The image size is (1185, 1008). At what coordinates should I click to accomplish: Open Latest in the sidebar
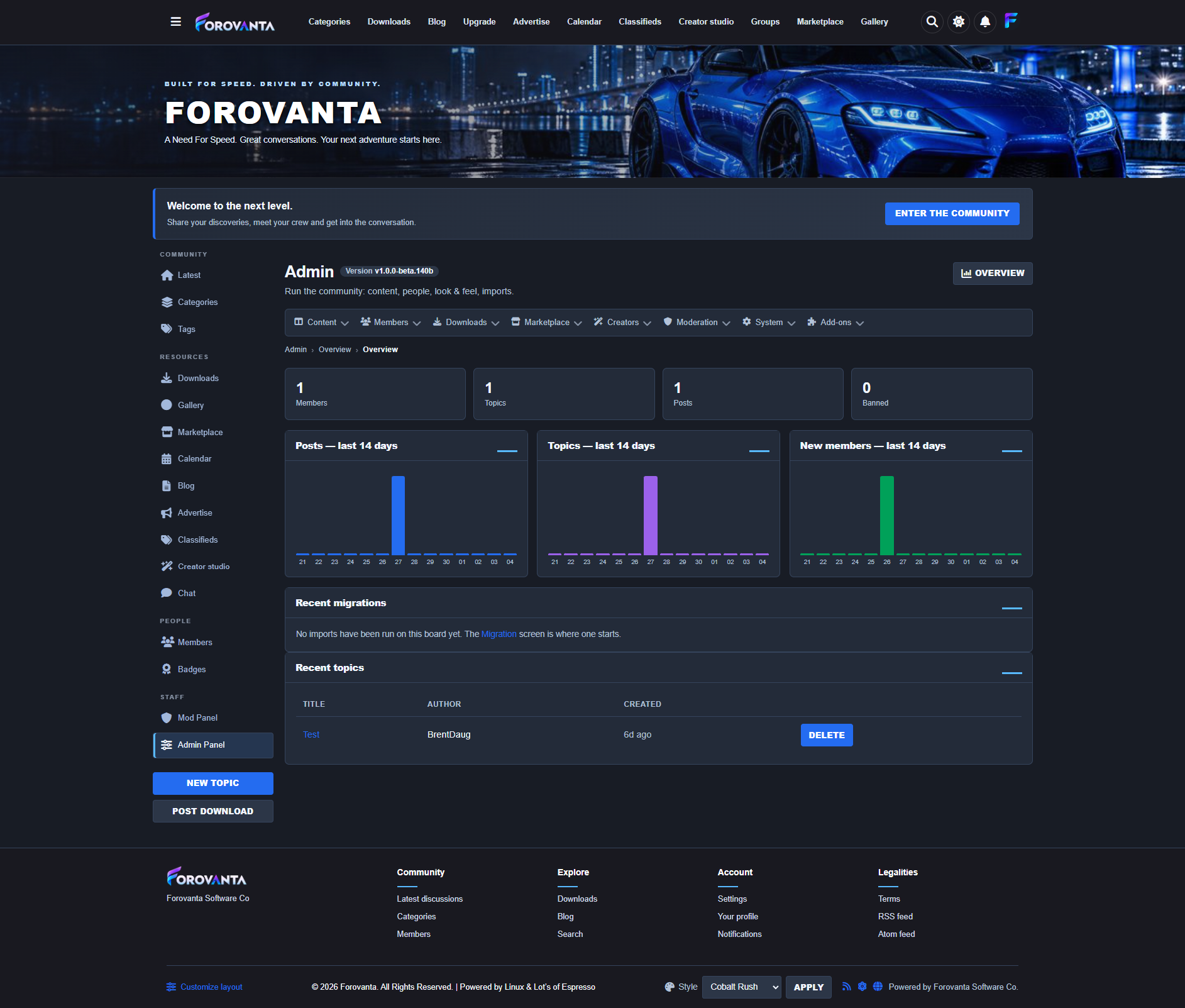click(213, 275)
